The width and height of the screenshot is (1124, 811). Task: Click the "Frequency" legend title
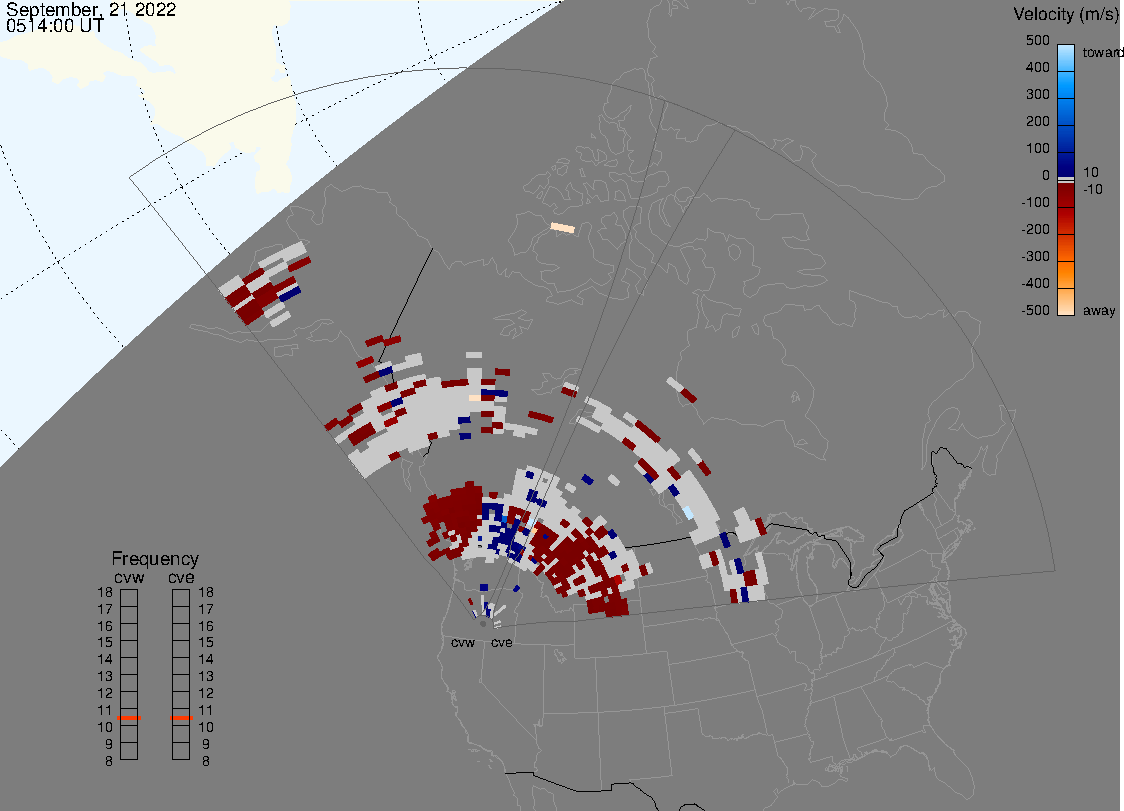tap(155, 559)
